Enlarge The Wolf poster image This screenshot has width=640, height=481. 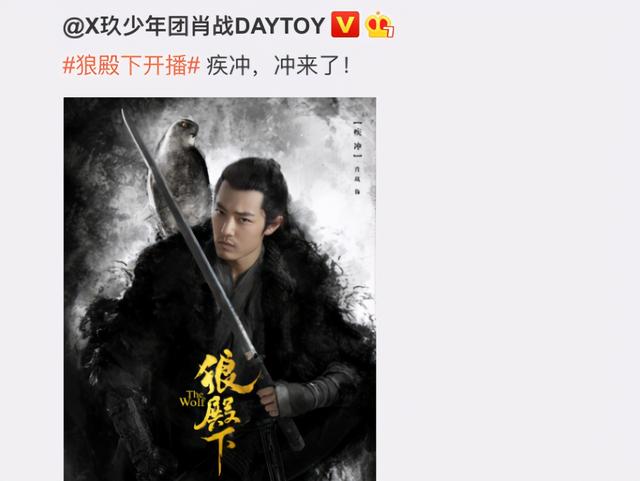click(x=220, y=289)
